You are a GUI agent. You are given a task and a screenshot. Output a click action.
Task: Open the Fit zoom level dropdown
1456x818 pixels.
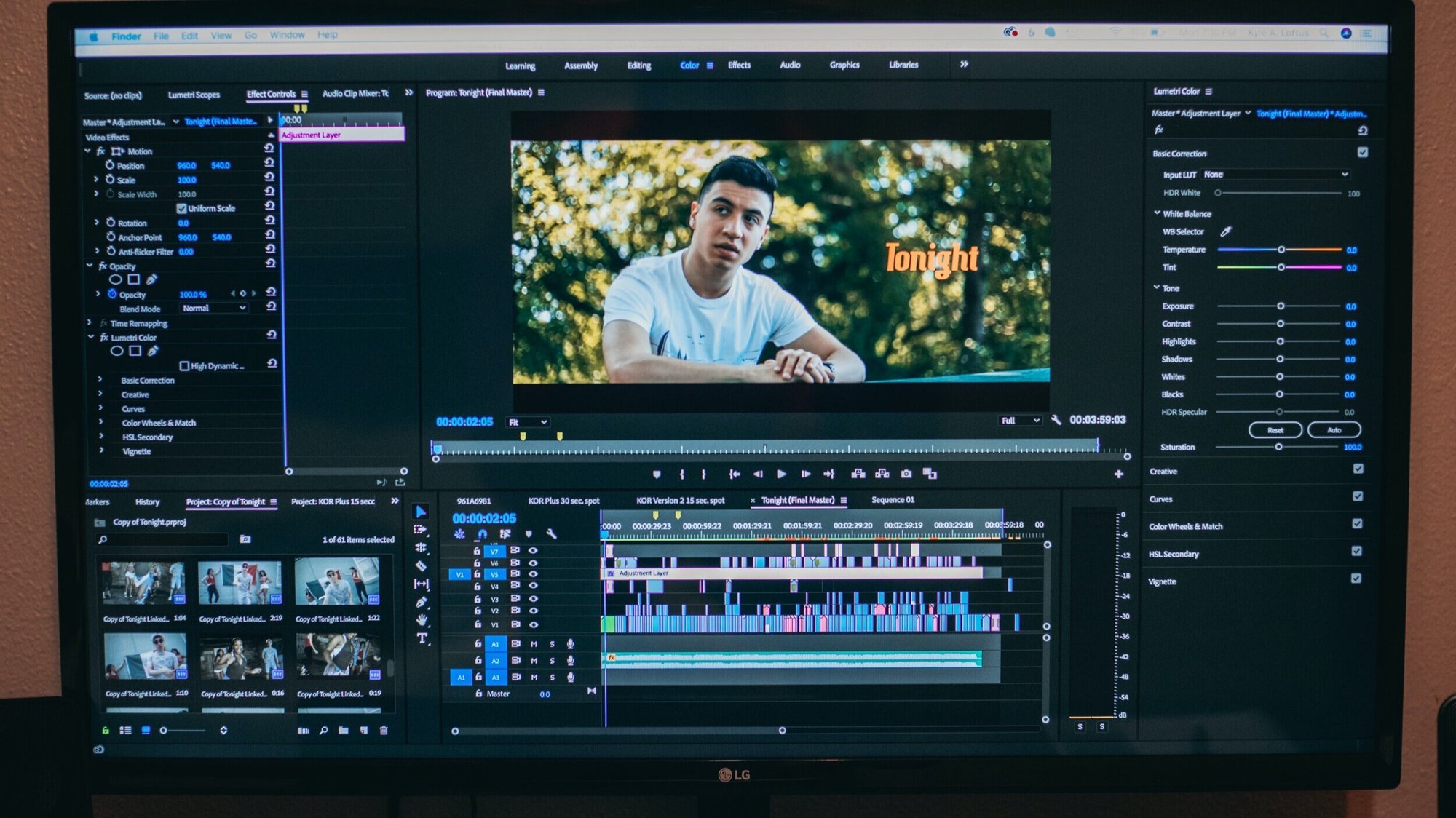point(529,422)
